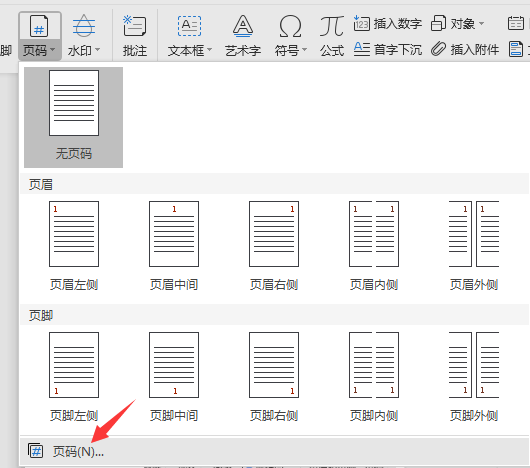Choose 页脚内侧 page number layout

click(x=374, y=377)
